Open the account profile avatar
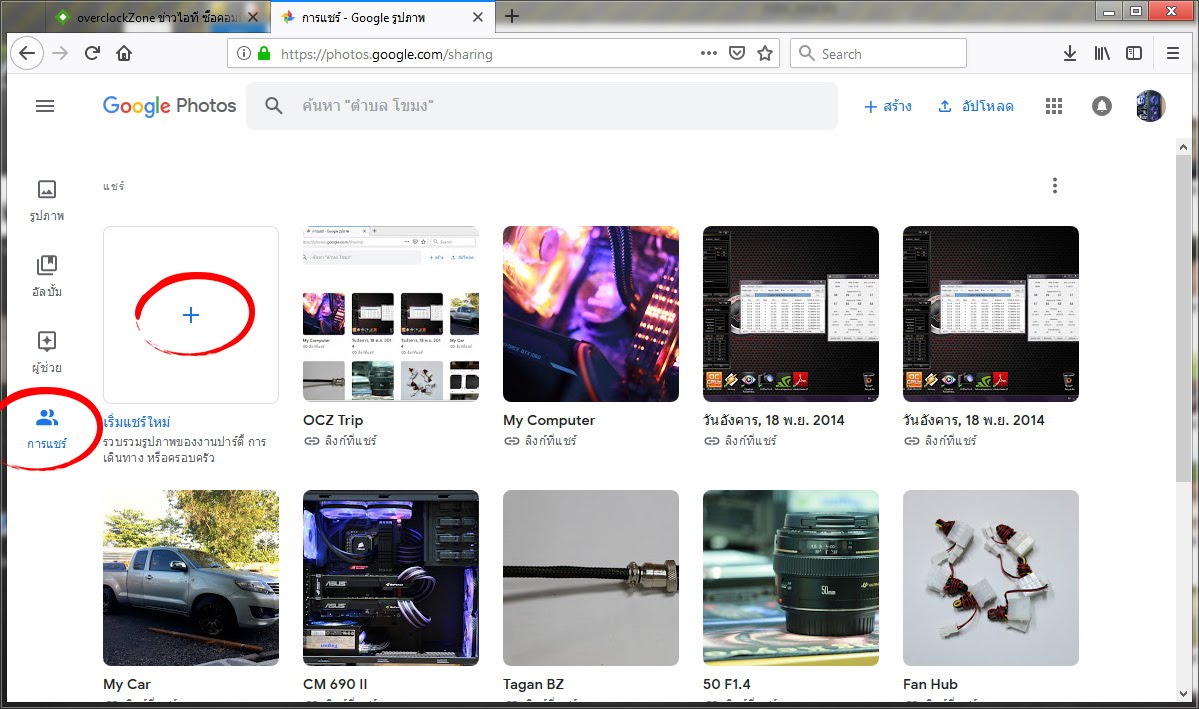The width and height of the screenshot is (1199, 709). [1151, 106]
